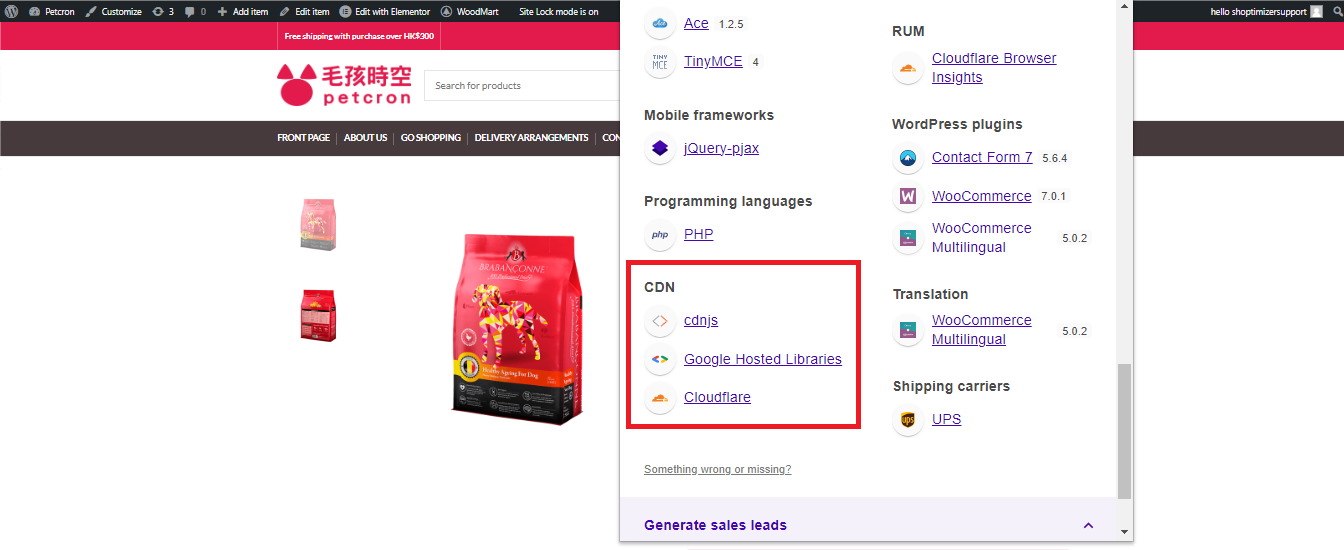Click the popup scrollbar thumb
This screenshot has height=550, width=1344.
(1124, 430)
